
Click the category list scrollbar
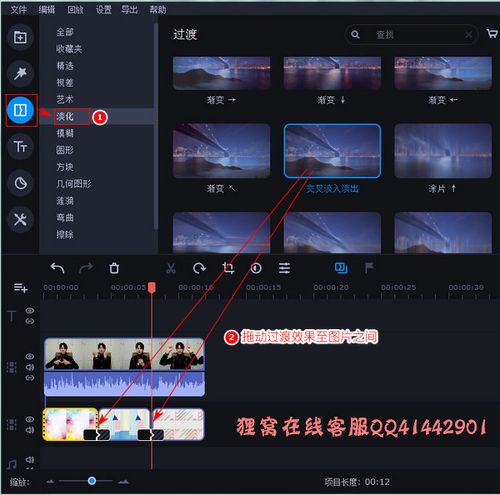coord(155,127)
